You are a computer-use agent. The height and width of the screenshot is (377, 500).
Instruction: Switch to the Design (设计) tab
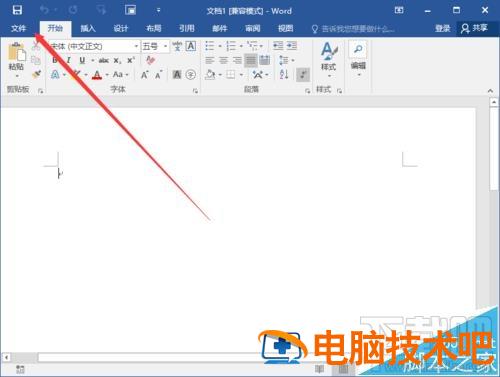coord(121,29)
